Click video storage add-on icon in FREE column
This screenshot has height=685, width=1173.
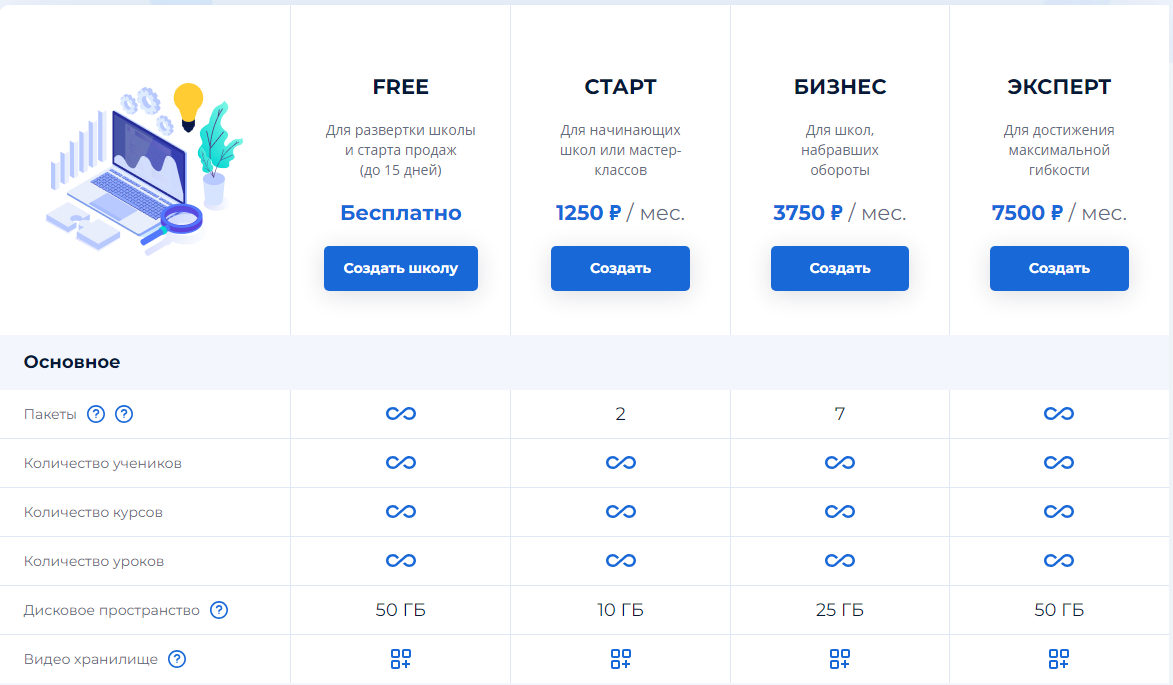400,659
